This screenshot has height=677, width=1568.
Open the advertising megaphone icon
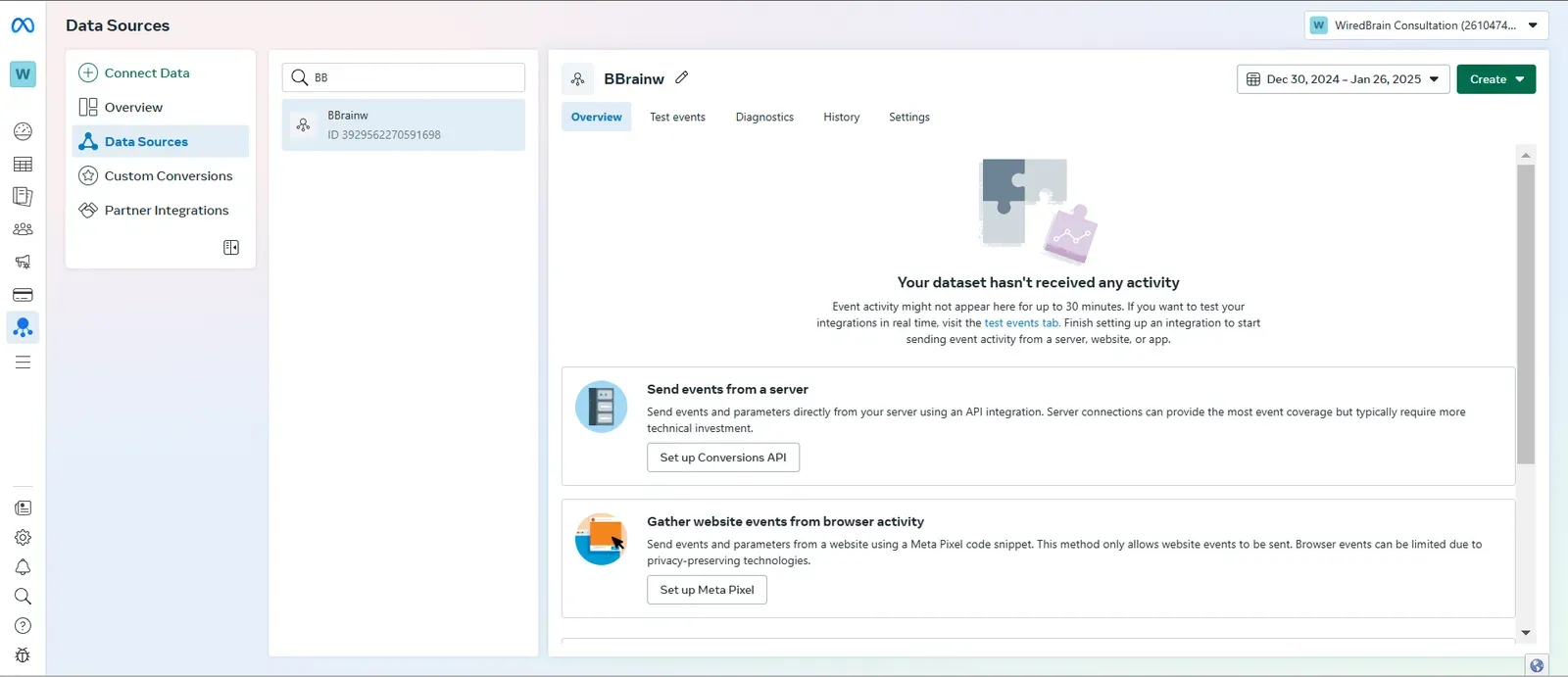click(x=23, y=262)
